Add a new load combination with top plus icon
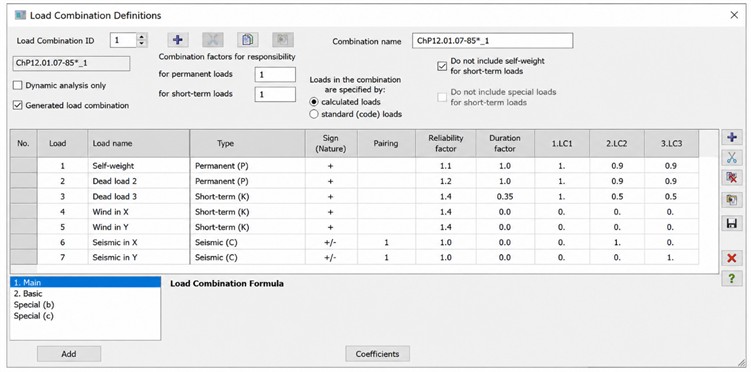 tap(177, 40)
